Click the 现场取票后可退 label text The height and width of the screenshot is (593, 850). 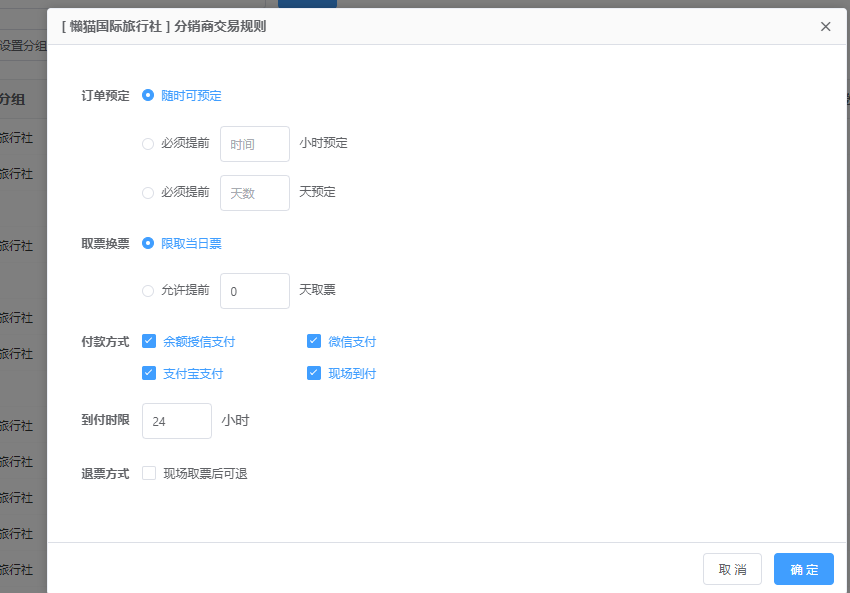pos(205,474)
